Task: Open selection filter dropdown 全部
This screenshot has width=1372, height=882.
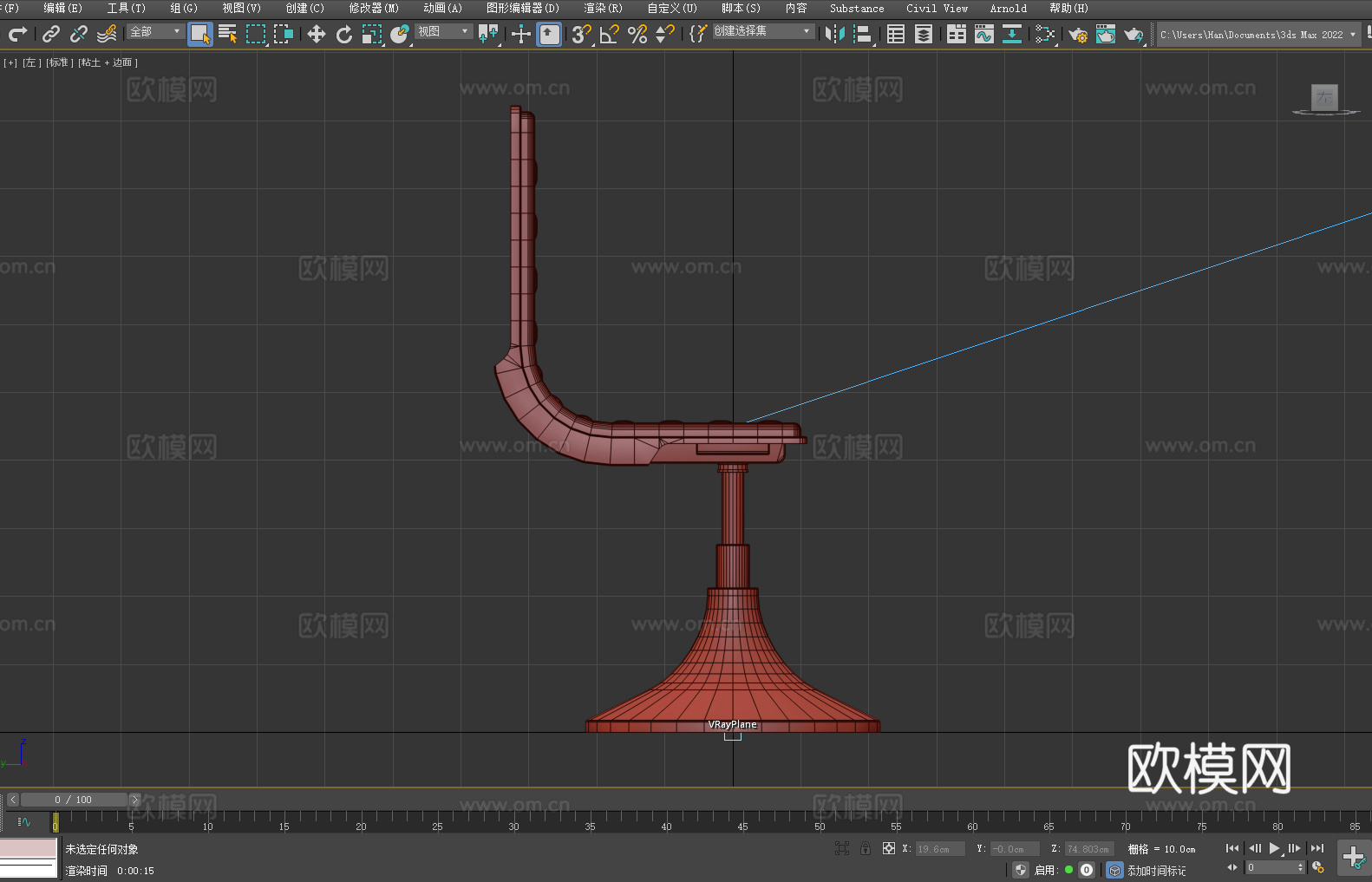Action: (155, 31)
